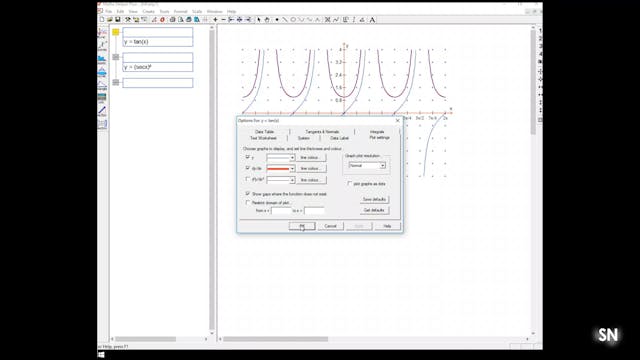Image resolution: width=640 pixels, height=360 pixels.
Task: Click the plus zoom-in icon in toolbar
Action: [216, 20]
